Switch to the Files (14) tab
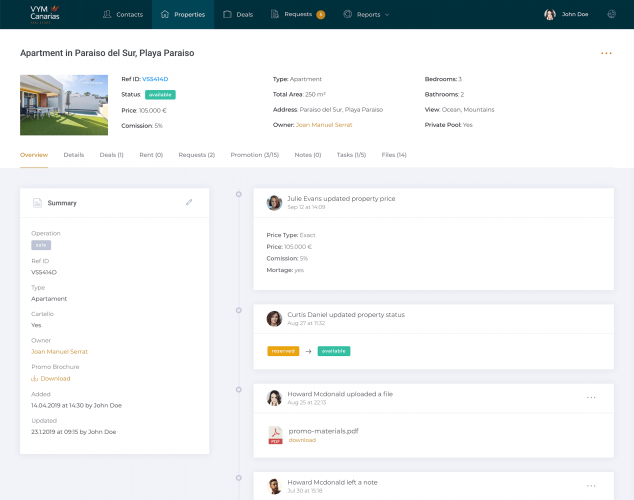 coord(394,155)
